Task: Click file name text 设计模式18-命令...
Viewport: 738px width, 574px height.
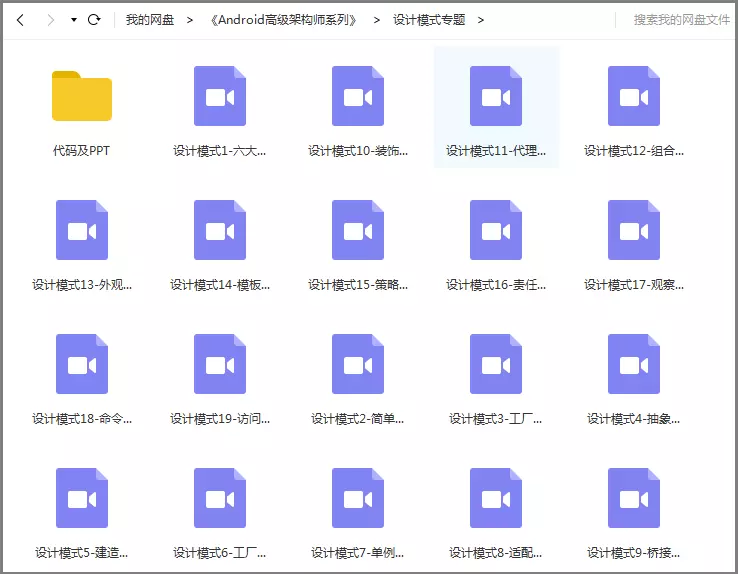Action: (82, 418)
